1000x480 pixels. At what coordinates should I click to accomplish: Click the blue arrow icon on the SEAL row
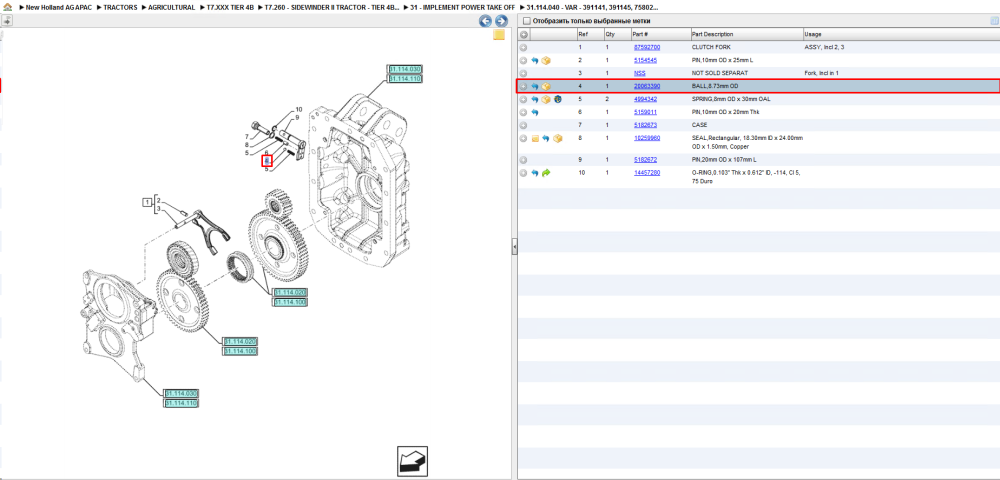coord(546,138)
